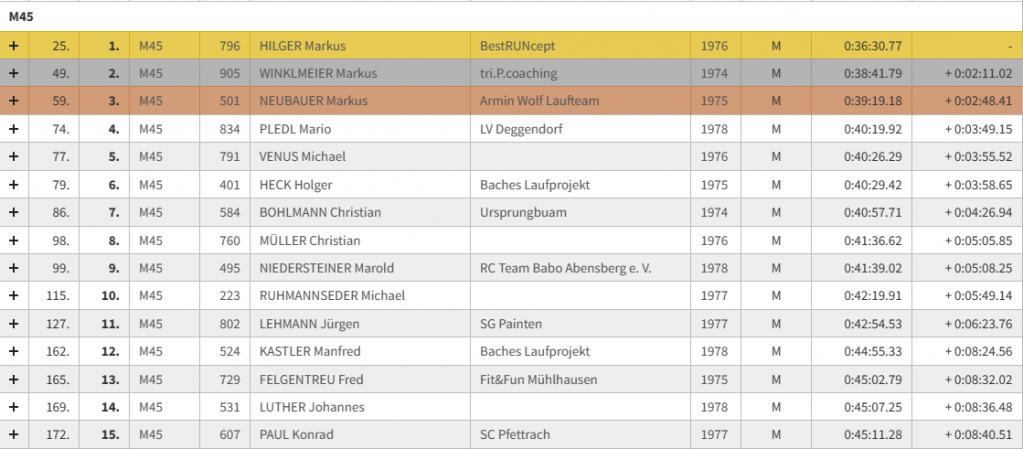Viewport: 1023px width, 449px height.
Task: Expand the NIEDERSTEINER Marold row
Action: click(13, 268)
